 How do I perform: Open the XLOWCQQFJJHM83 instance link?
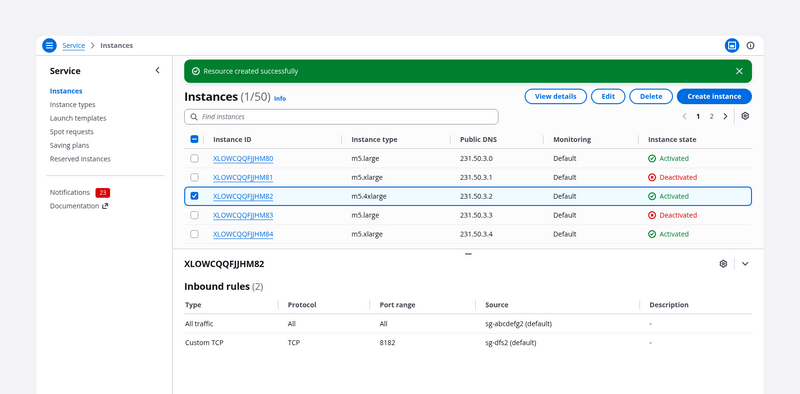(x=243, y=215)
